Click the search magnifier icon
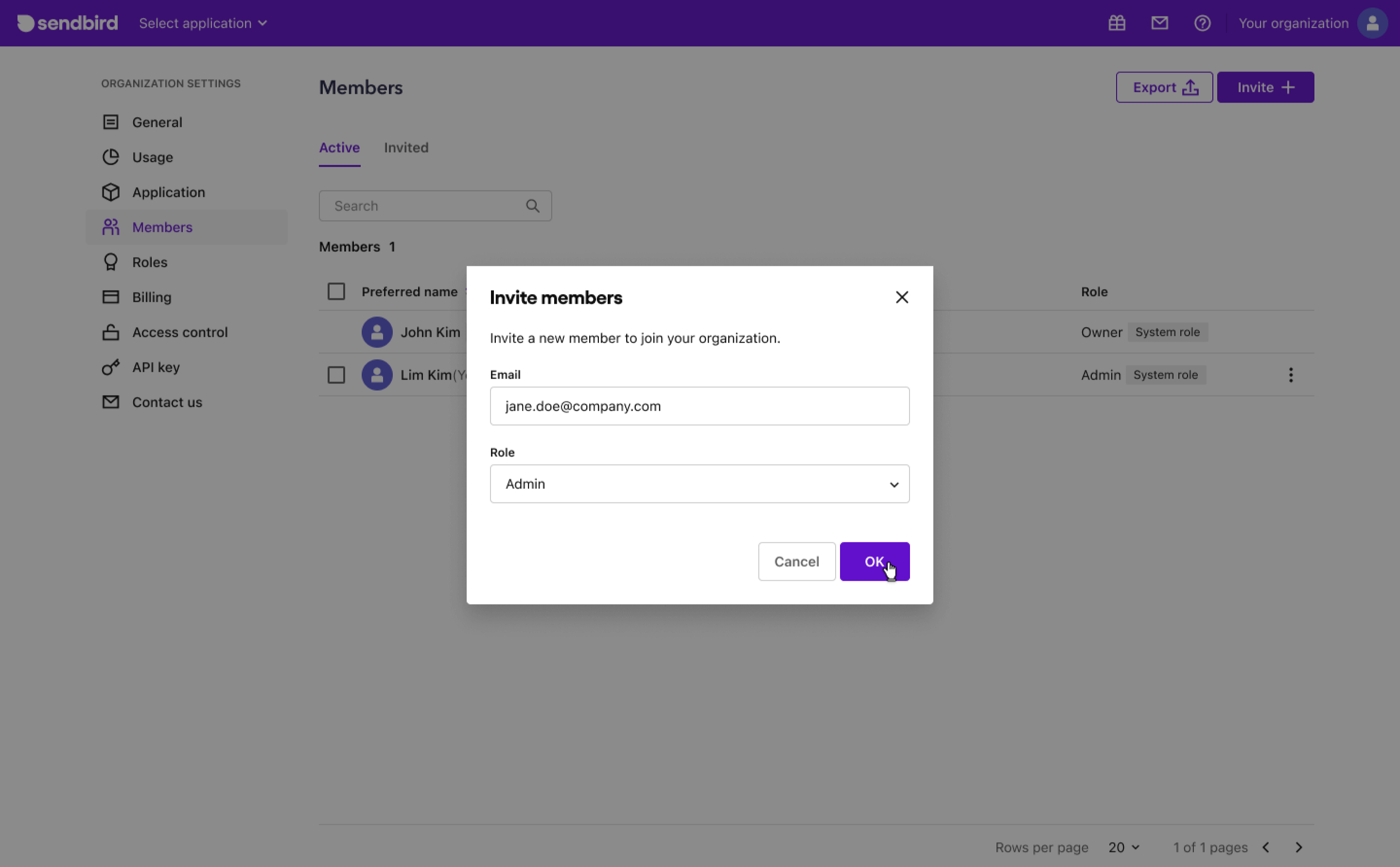 tap(532, 205)
